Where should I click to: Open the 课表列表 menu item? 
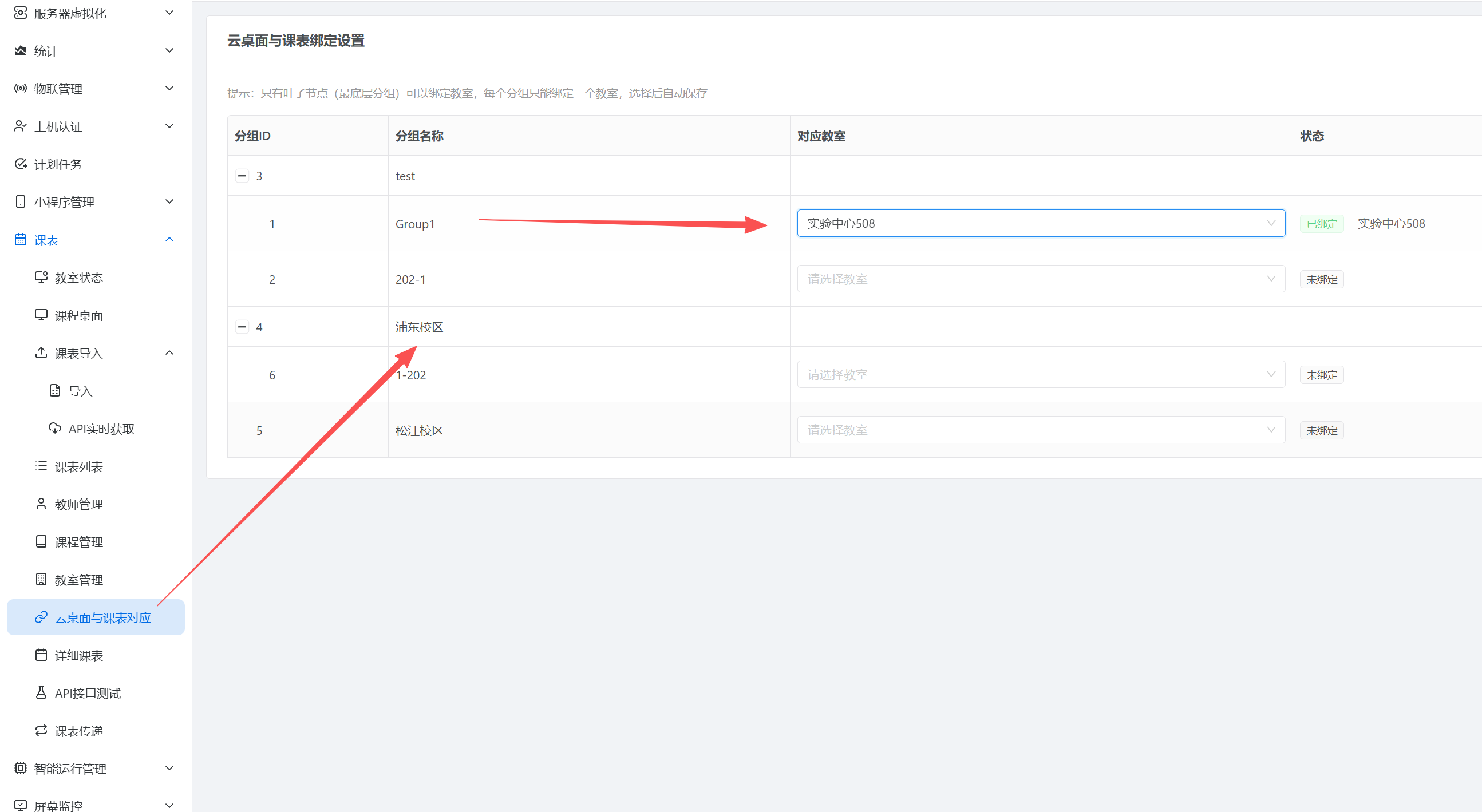coord(79,466)
